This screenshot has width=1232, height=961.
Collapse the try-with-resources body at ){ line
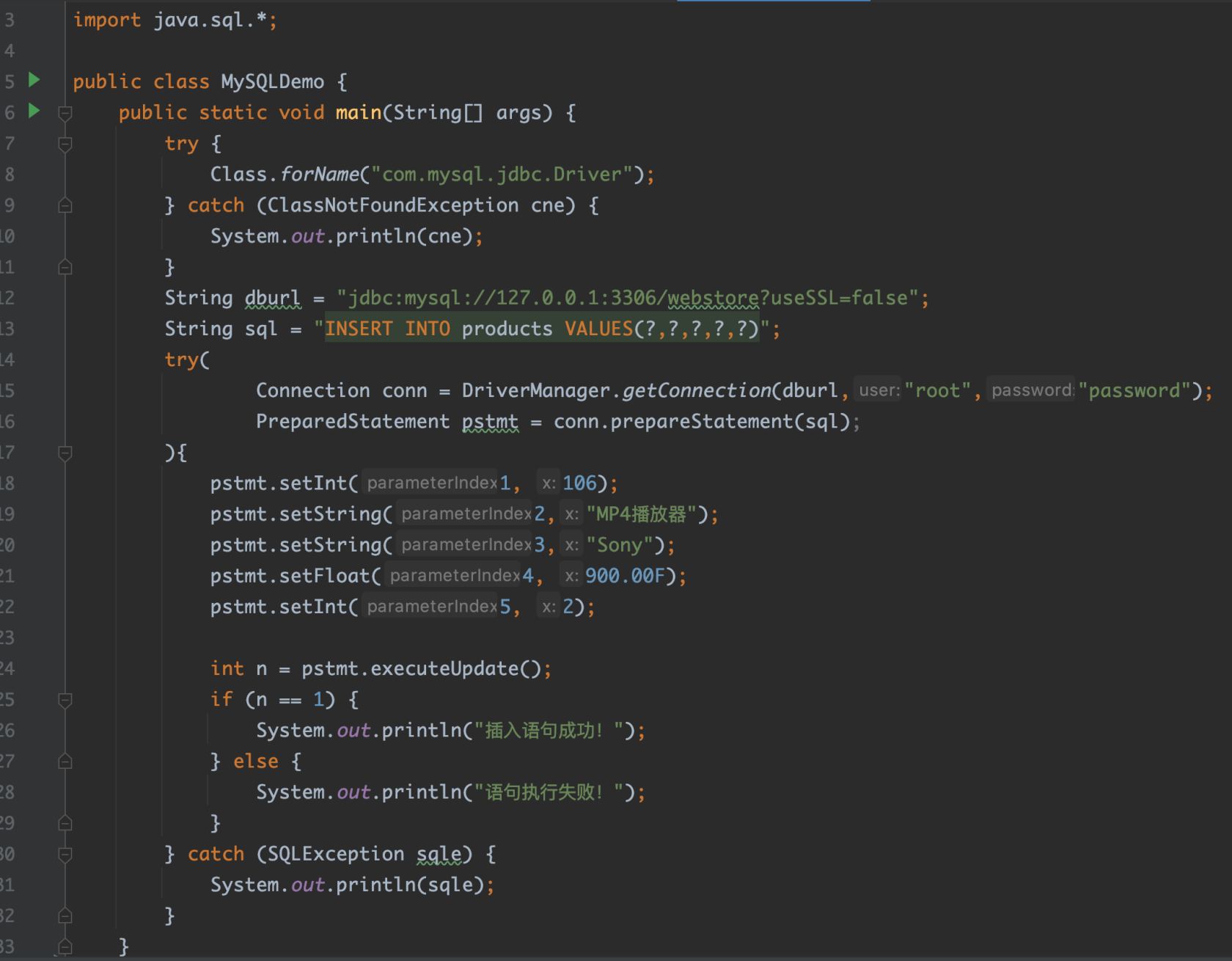[x=65, y=453]
